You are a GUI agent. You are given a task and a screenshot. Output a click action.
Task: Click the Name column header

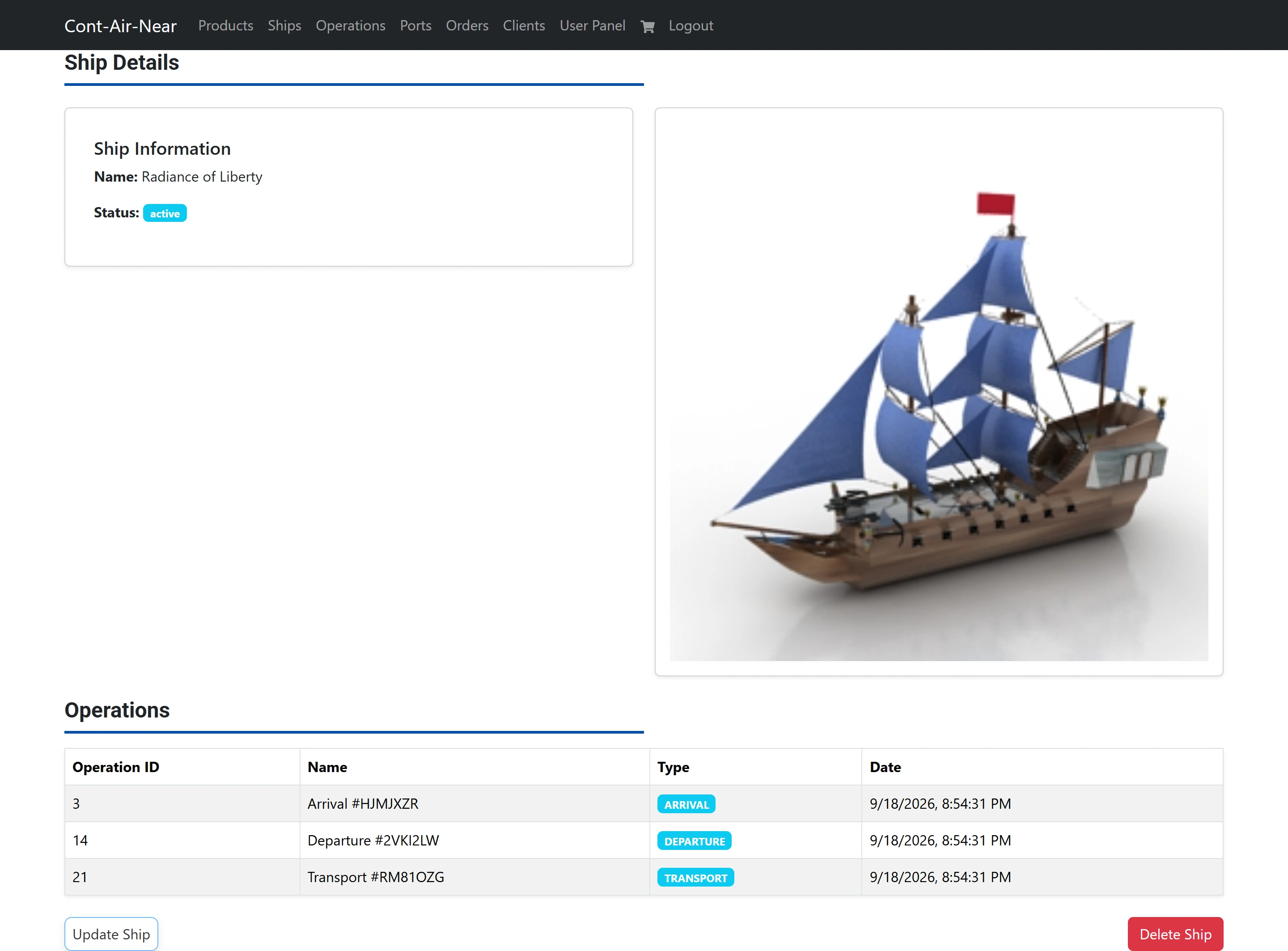click(475, 767)
